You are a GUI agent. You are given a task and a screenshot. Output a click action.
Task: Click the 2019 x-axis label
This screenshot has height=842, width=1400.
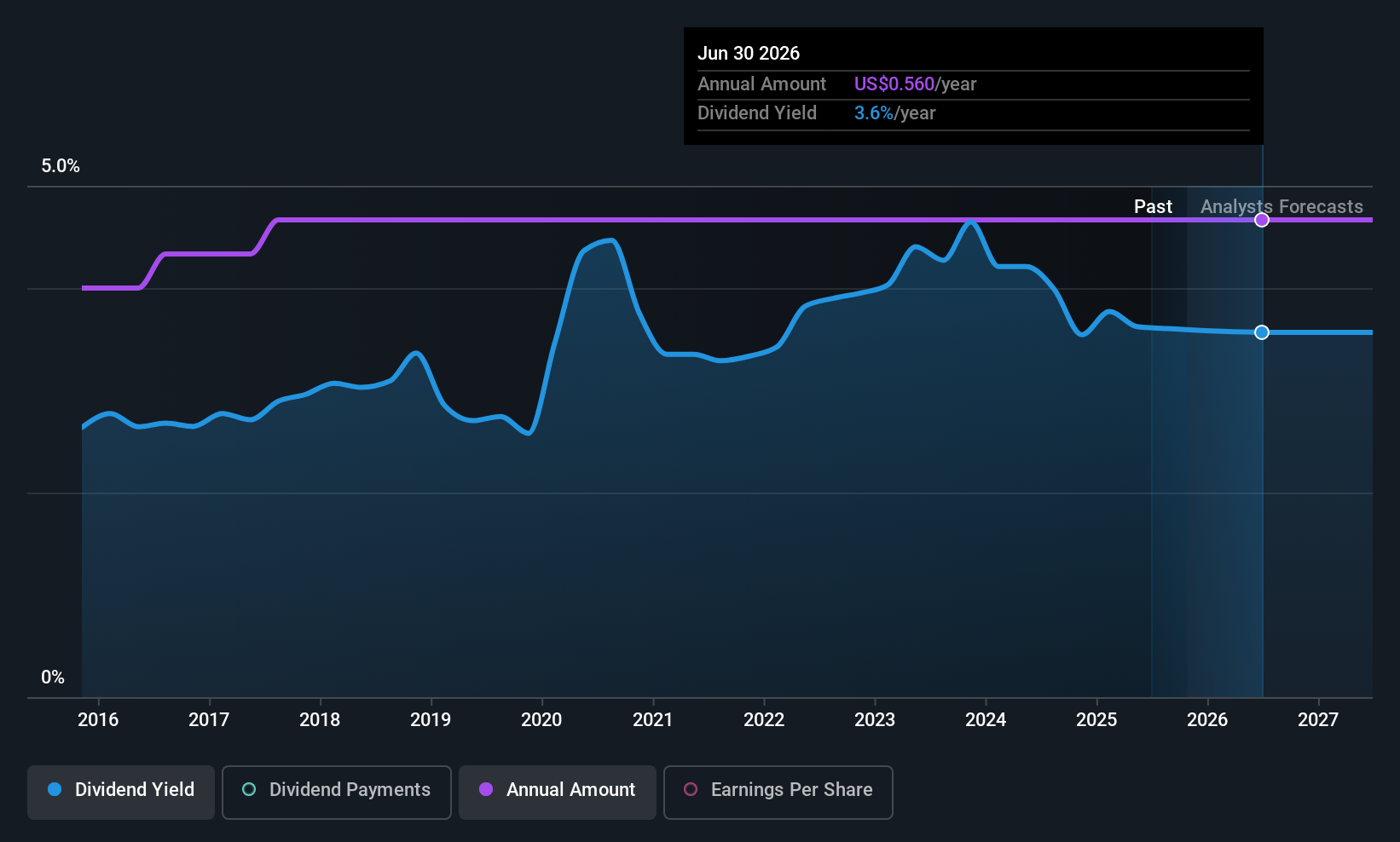click(x=431, y=720)
